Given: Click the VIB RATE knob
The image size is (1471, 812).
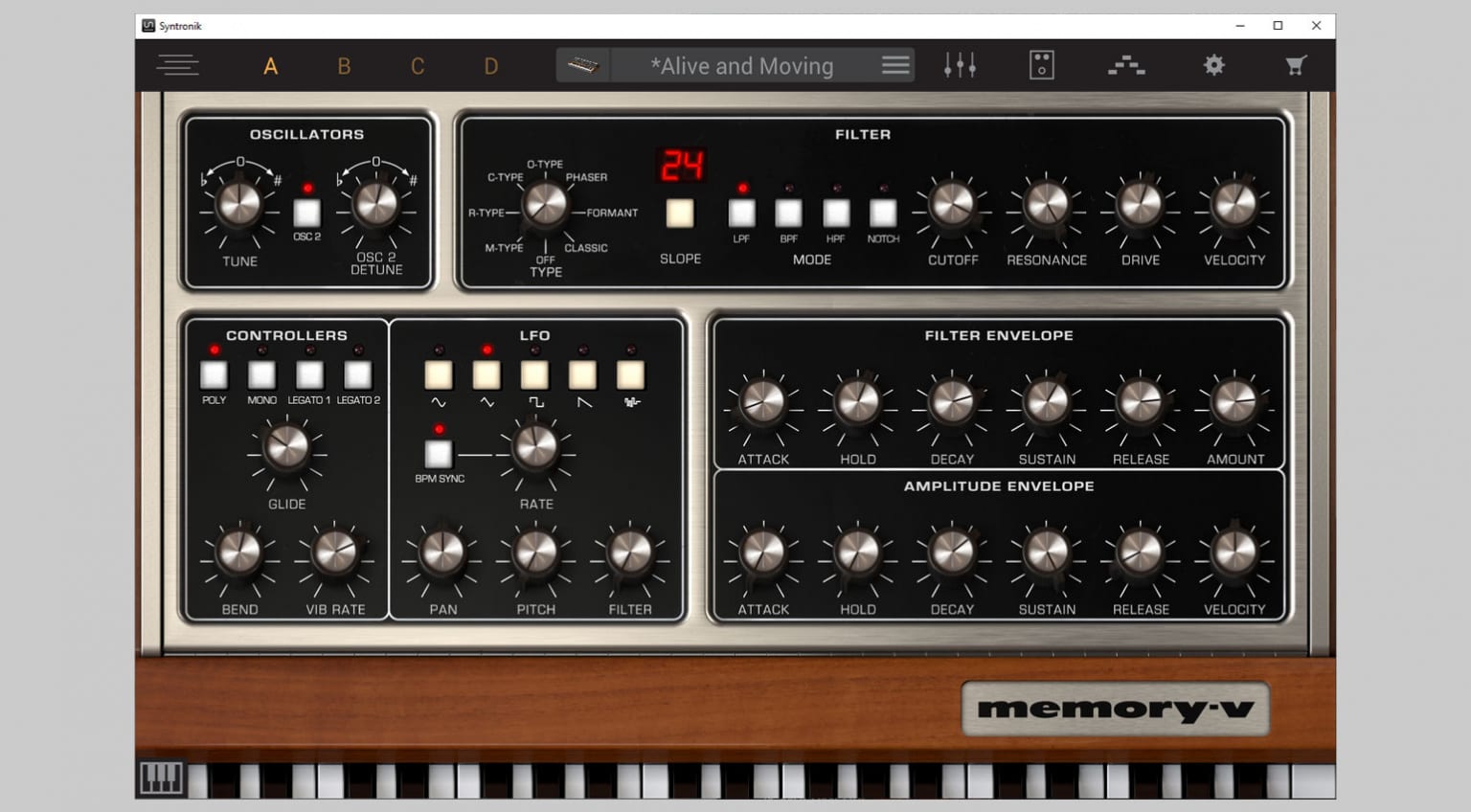Looking at the screenshot, I should click(334, 553).
